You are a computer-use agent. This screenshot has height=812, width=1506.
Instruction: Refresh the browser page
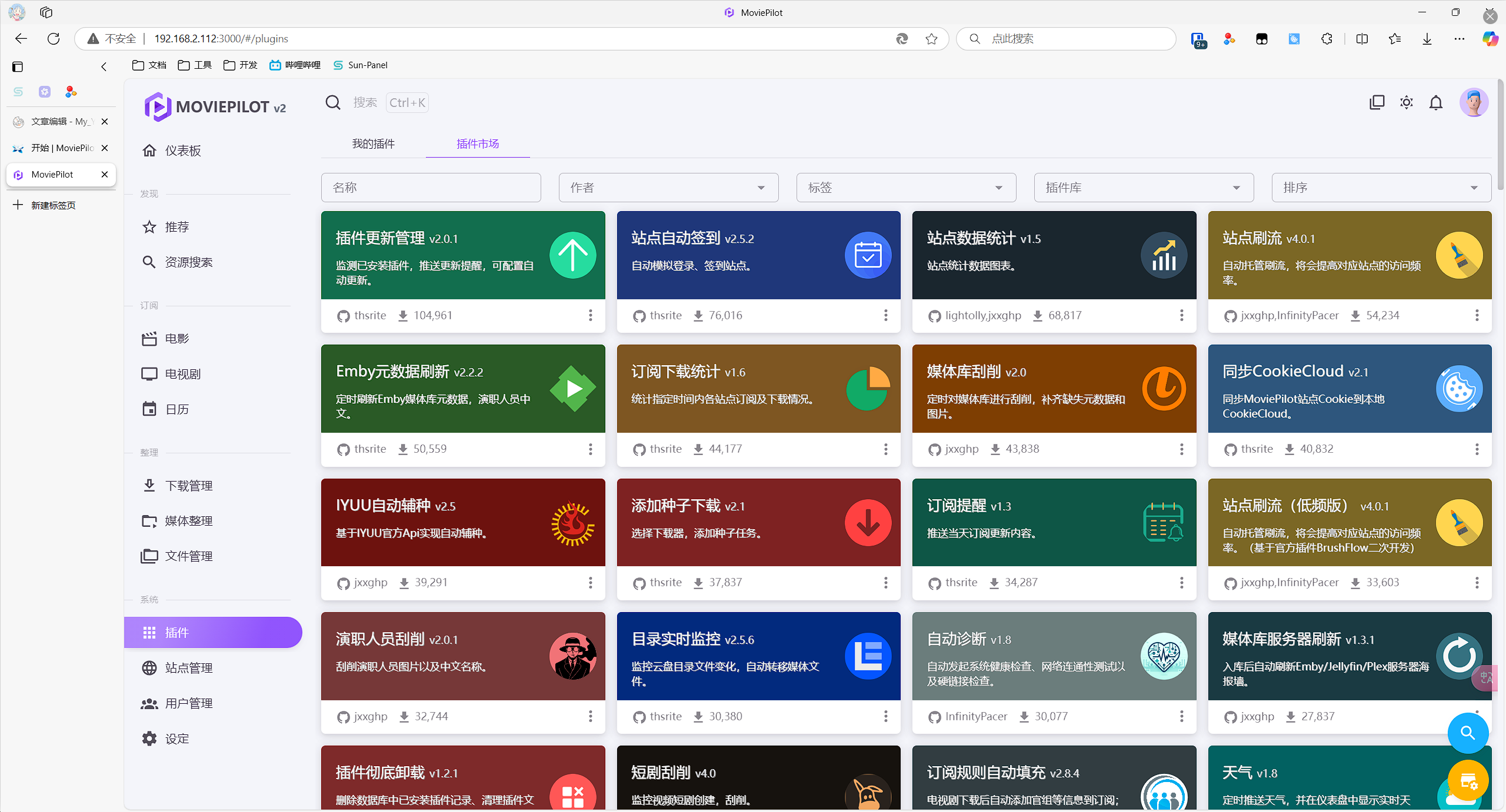pos(54,39)
